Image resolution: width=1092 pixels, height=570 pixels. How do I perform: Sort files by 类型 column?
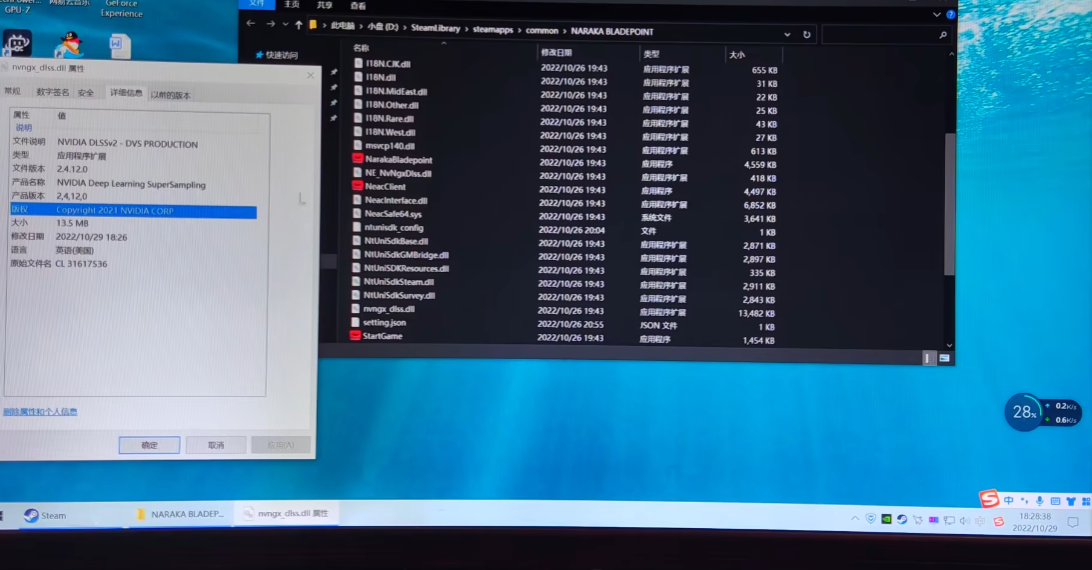tap(651, 54)
